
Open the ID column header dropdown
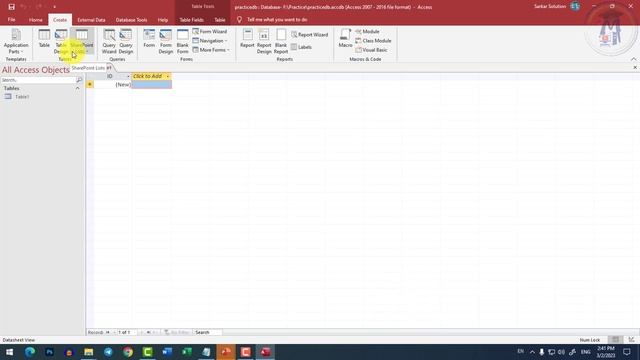pos(128,76)
